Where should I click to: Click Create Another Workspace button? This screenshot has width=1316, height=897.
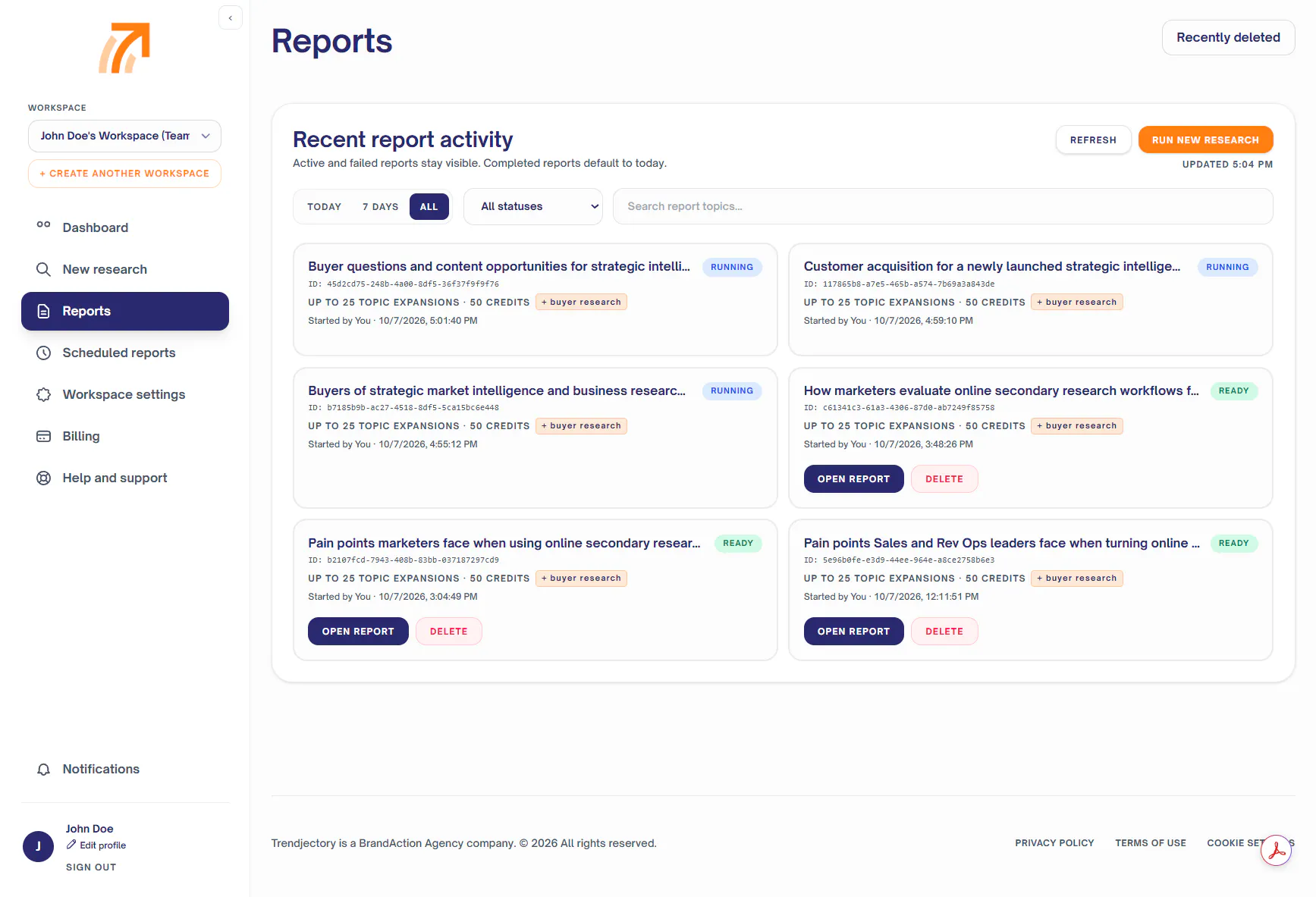pyautogui.click(x=125, y=174)
